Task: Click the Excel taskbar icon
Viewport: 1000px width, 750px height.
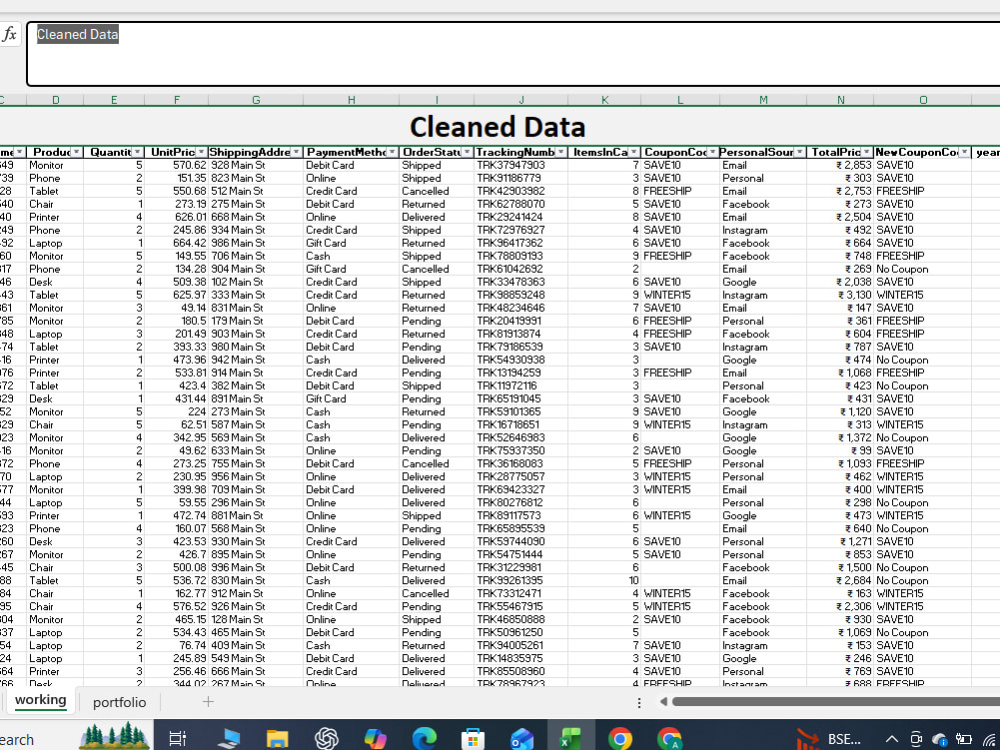Action: (571, 739)
